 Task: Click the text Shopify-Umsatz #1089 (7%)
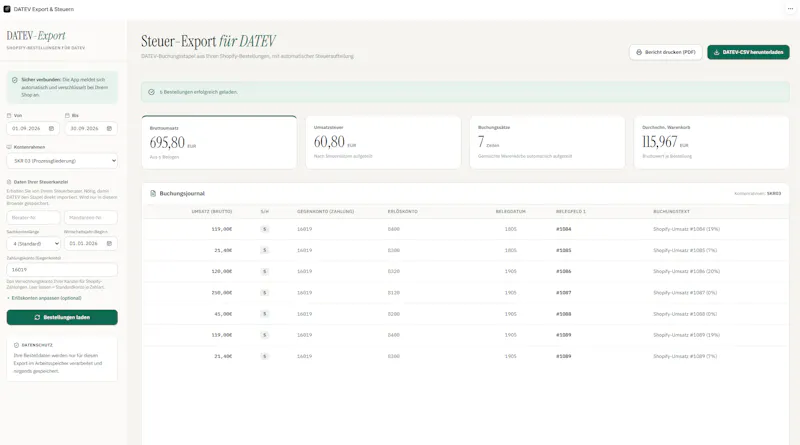click(685, 356)
